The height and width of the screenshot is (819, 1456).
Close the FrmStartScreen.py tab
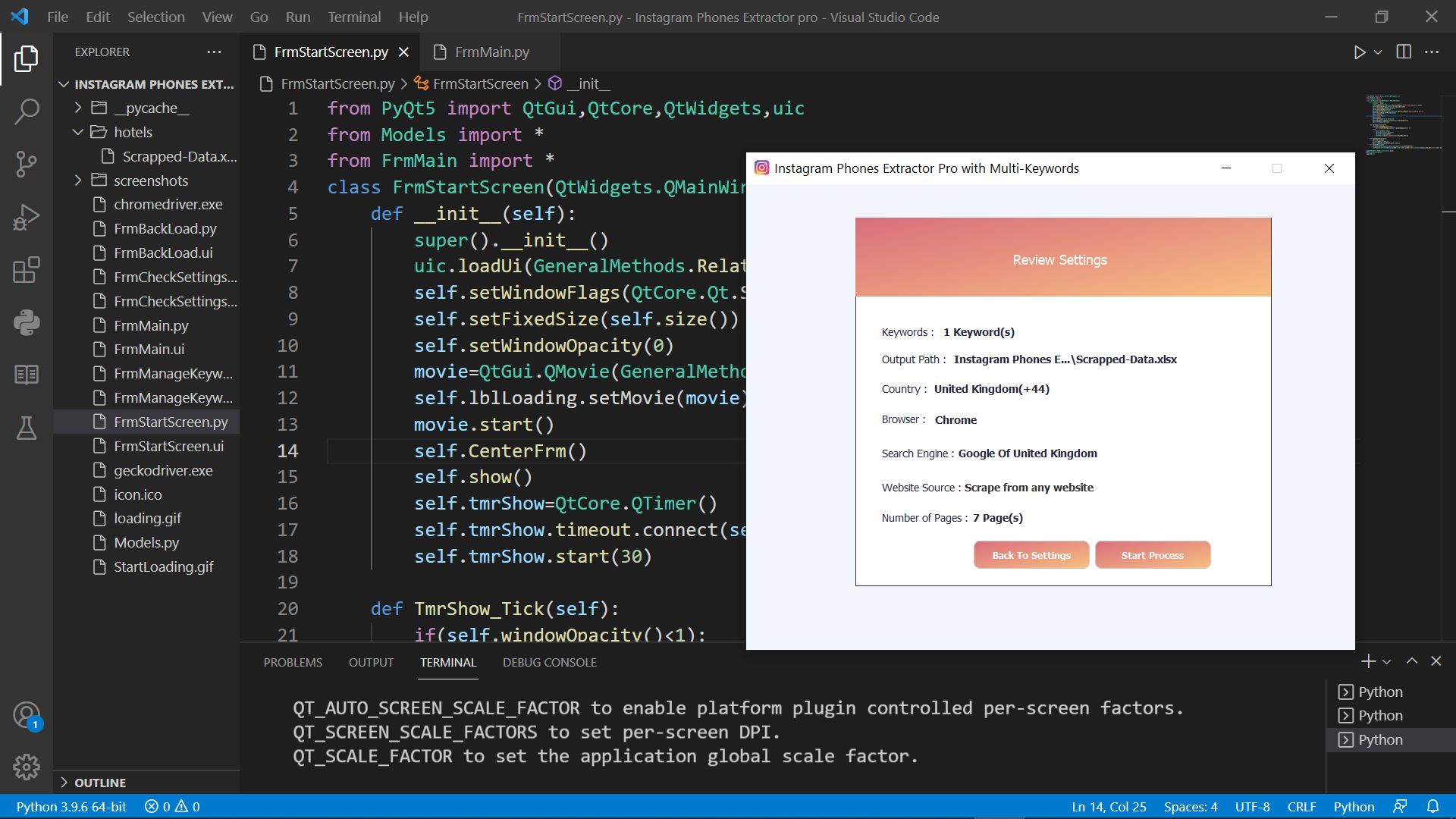pyautogui.click(x=403, y=52)
